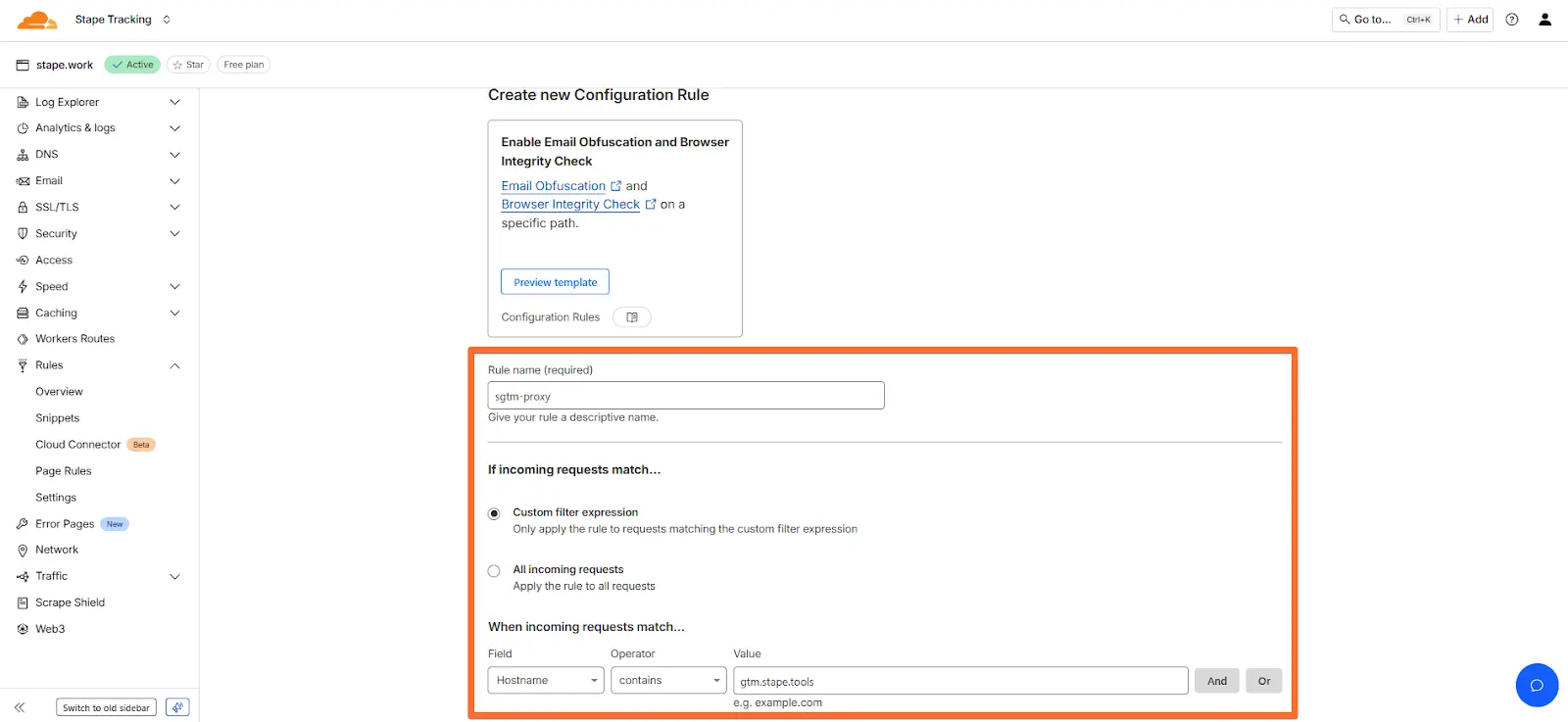Open Snippets under Rules
1568x722 pixels.
click(58, 418)
